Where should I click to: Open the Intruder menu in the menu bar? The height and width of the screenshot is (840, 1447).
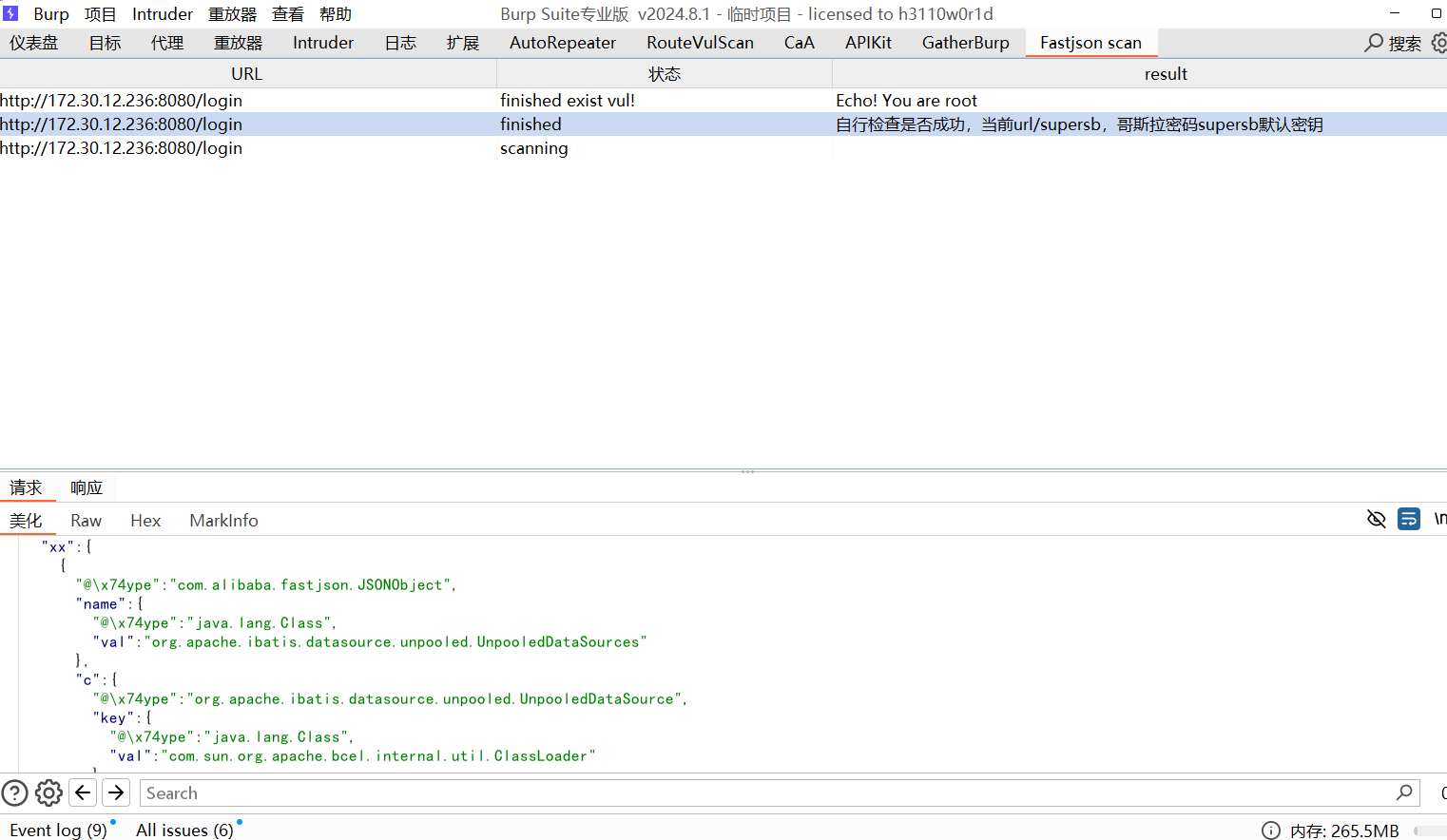pyautogui.click(x=163, y=14)
